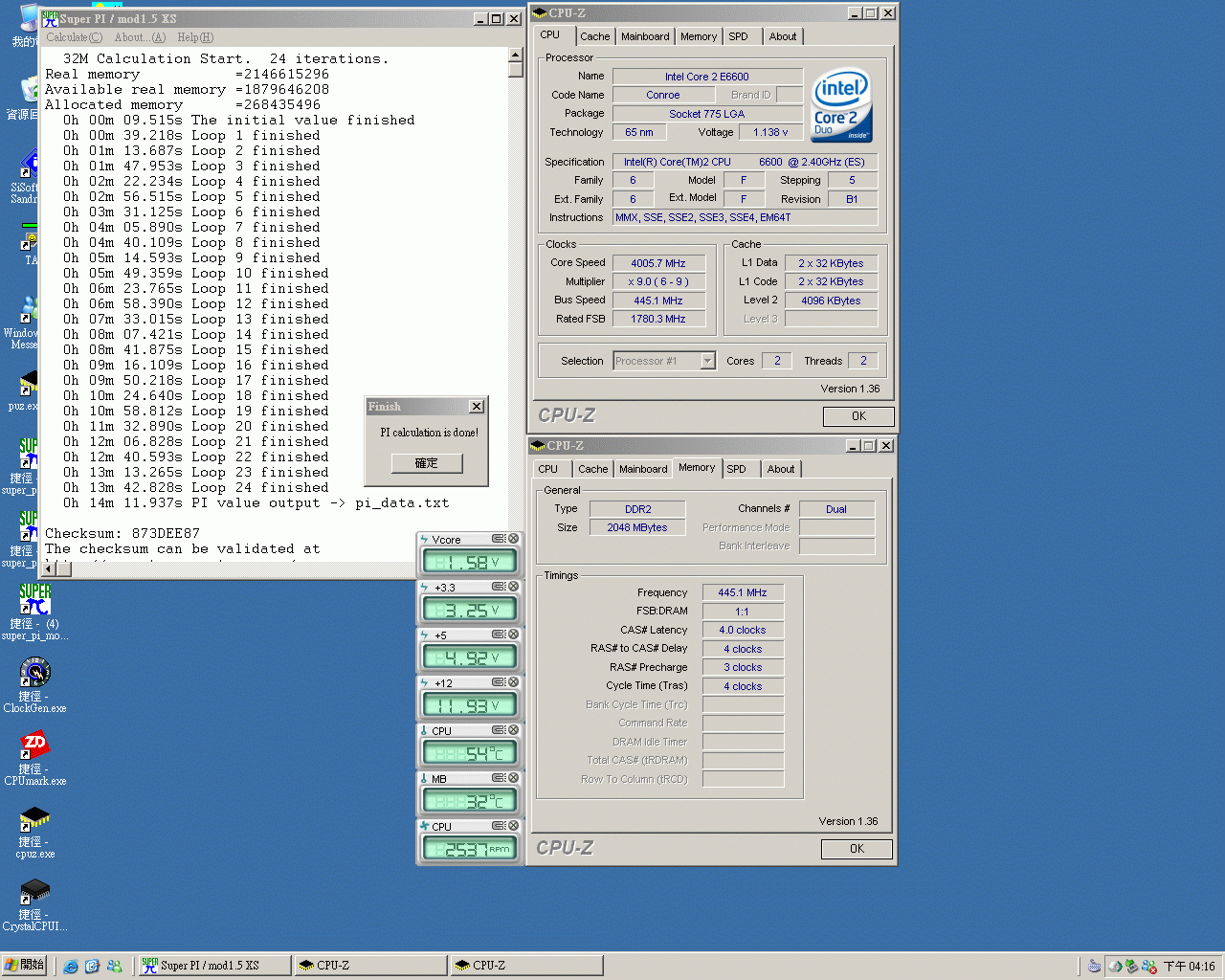Open settings icon on CPU fan RPM widget
This screenshot has height=980, width=1225.
coord(499,826)
